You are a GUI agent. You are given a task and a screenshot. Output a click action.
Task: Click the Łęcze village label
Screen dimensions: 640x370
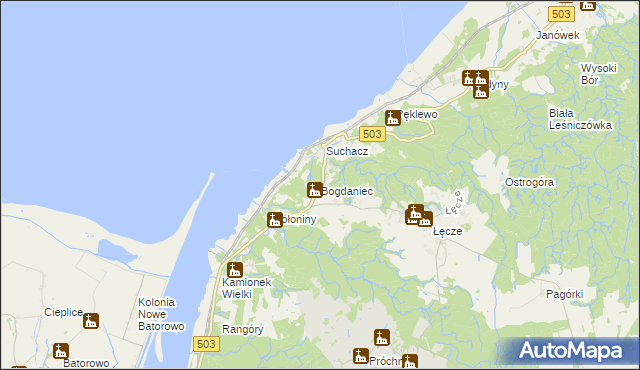(x=447, y=231)
